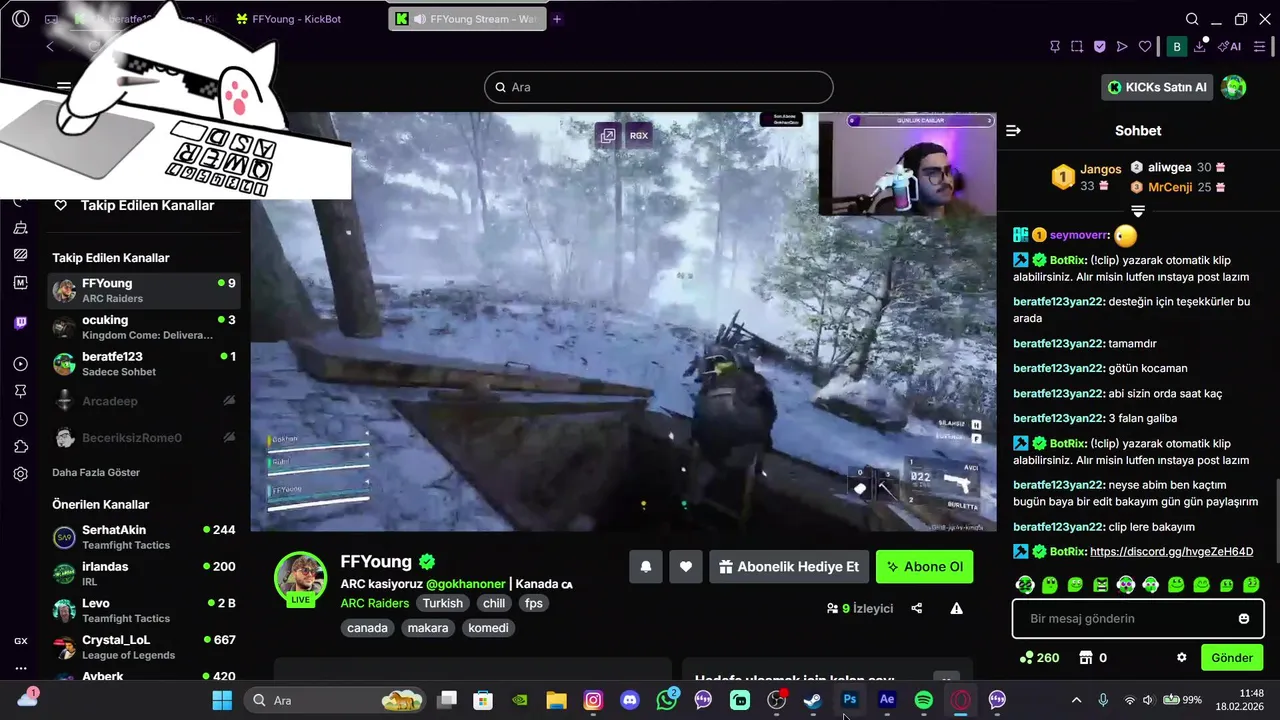Report stream via warning triangle icon

click(957, 608)
